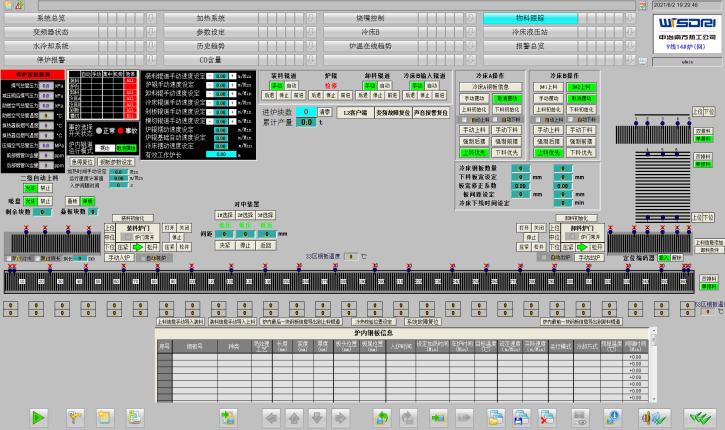Click the right arrow navigation icon
Screen dimensions: 725x430
tap(340, 418)
